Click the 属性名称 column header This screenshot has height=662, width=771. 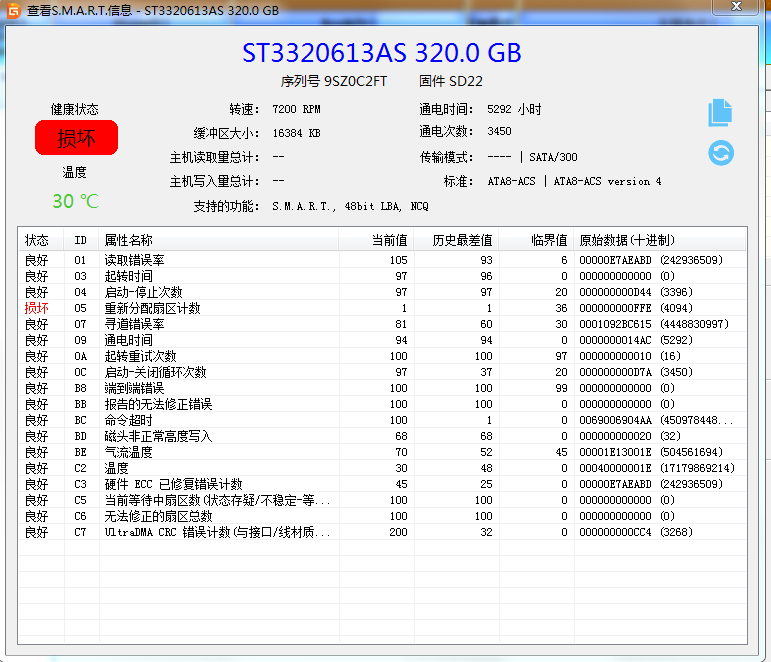coord(129,240)
